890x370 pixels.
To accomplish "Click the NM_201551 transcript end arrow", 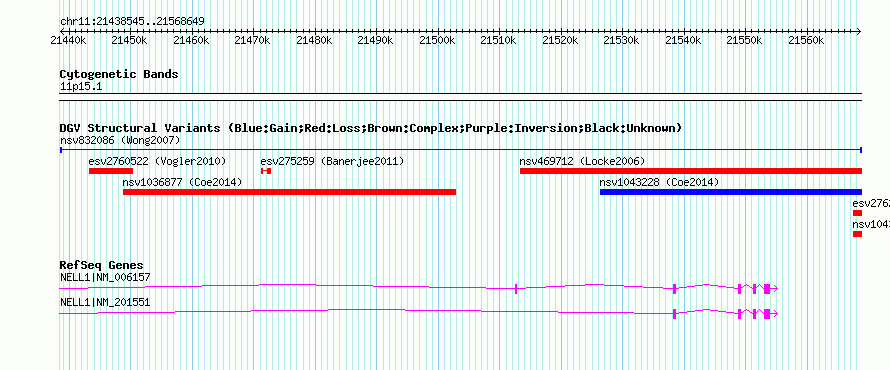I will tap(774, 313).
